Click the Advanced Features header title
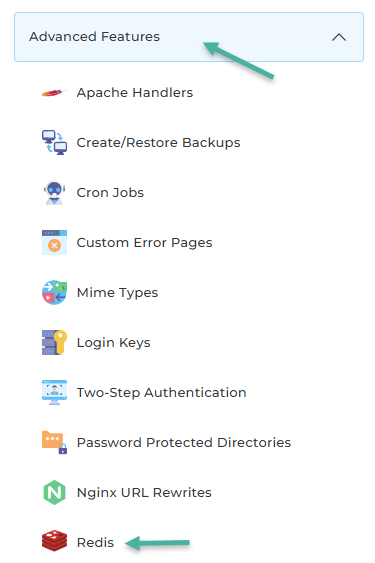The image size is (375, 563). [x=94, y=37]
